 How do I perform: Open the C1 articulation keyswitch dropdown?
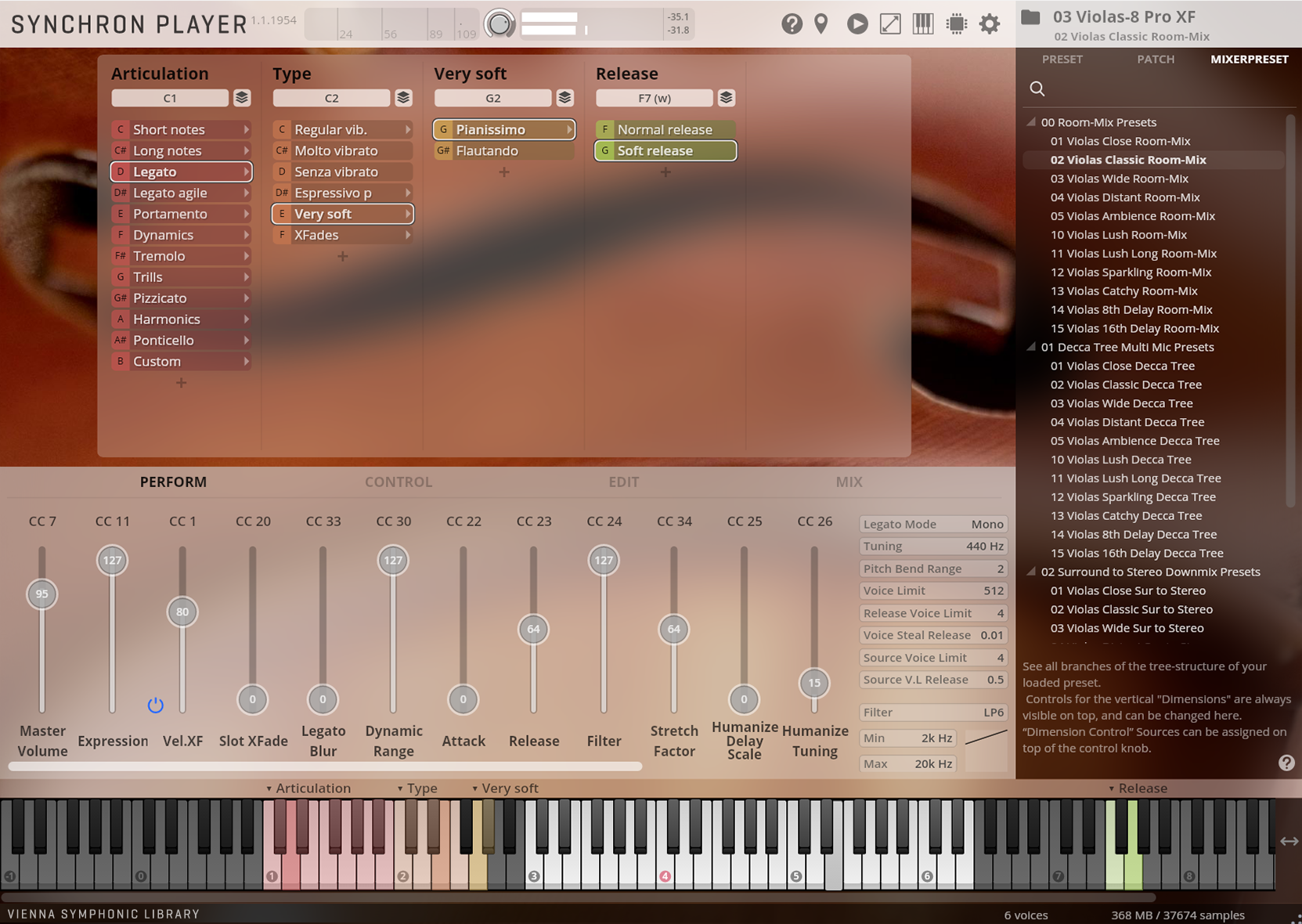171,97
